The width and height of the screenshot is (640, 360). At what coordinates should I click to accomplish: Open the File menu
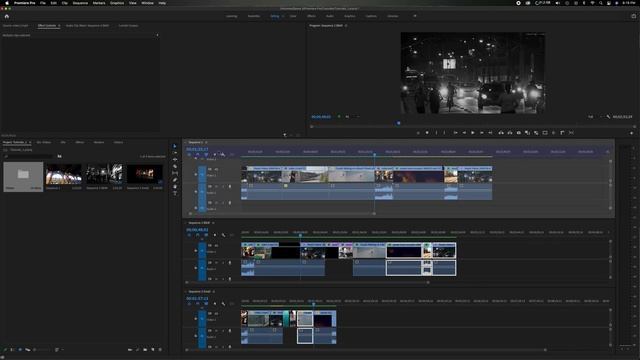(x=43, y=3)
